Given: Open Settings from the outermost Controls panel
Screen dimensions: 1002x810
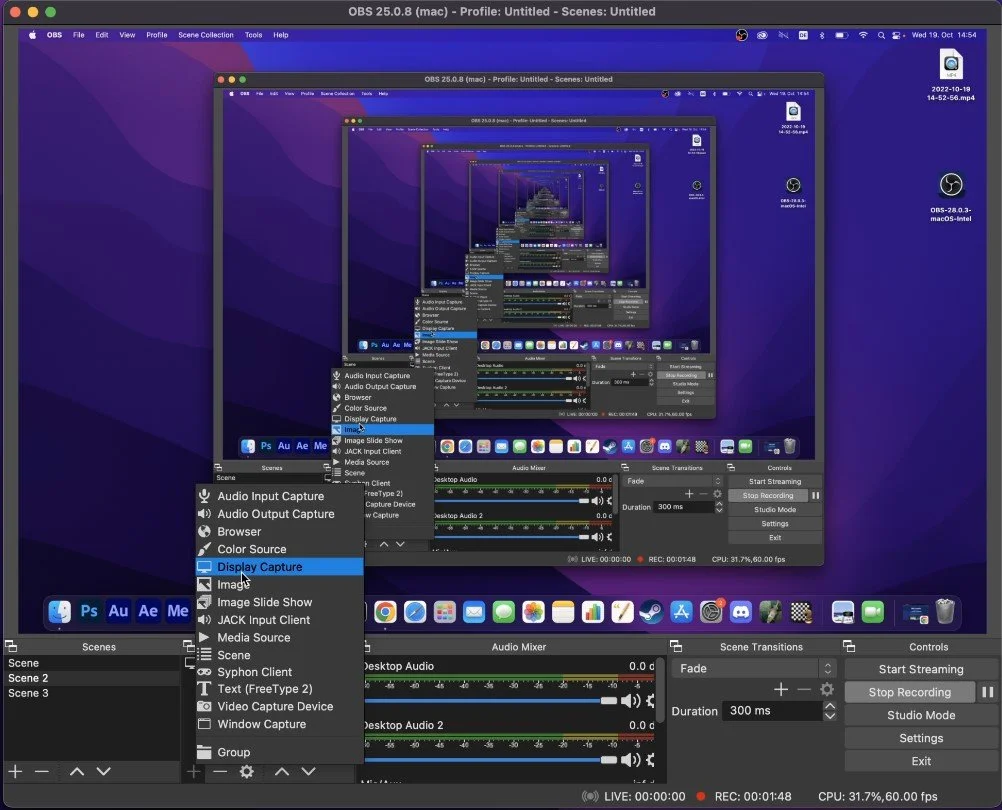Looking at the screenshot, I should click(x=921, y=738).
